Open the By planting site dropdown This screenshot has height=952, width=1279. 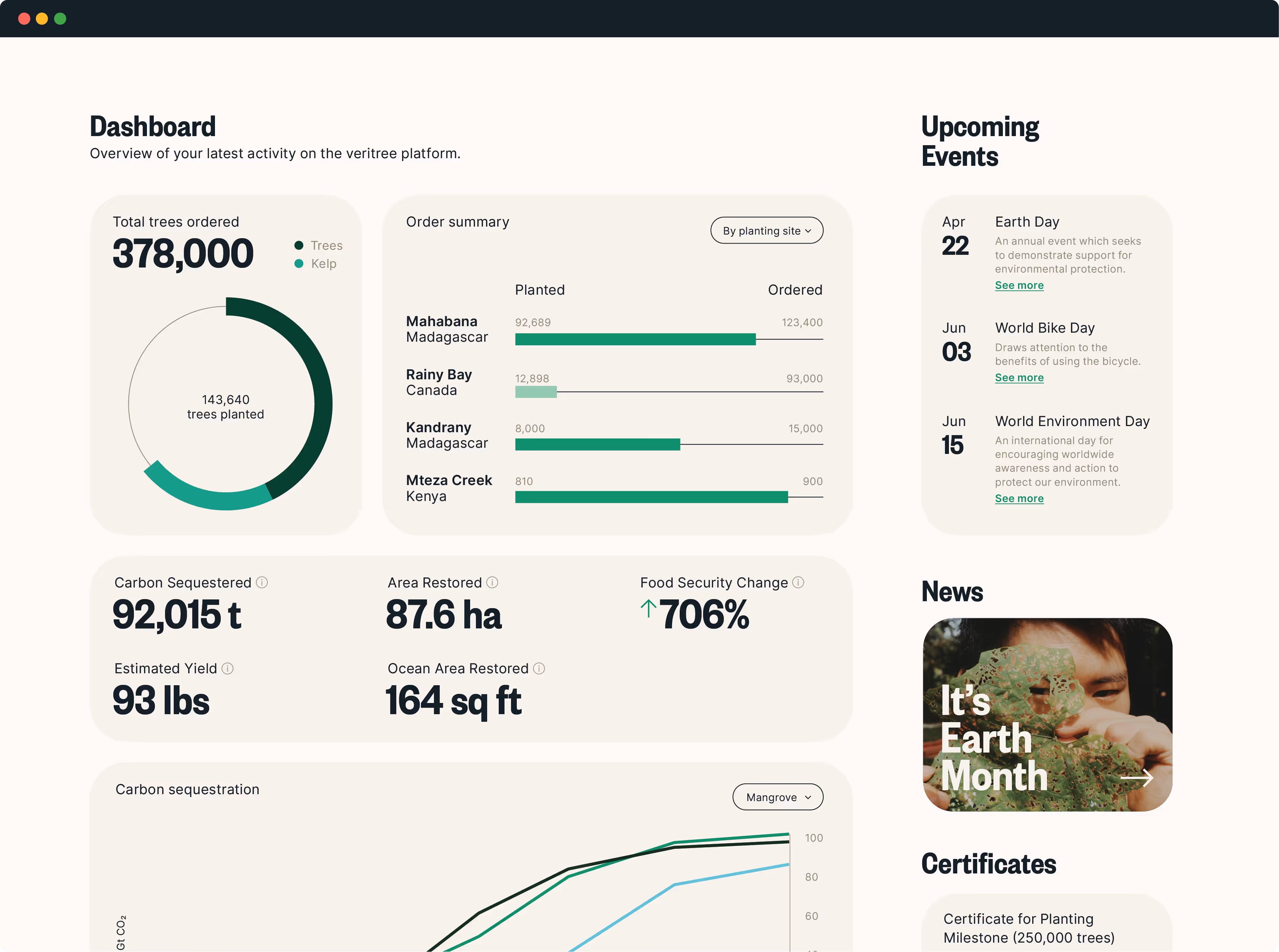[767, 231]
